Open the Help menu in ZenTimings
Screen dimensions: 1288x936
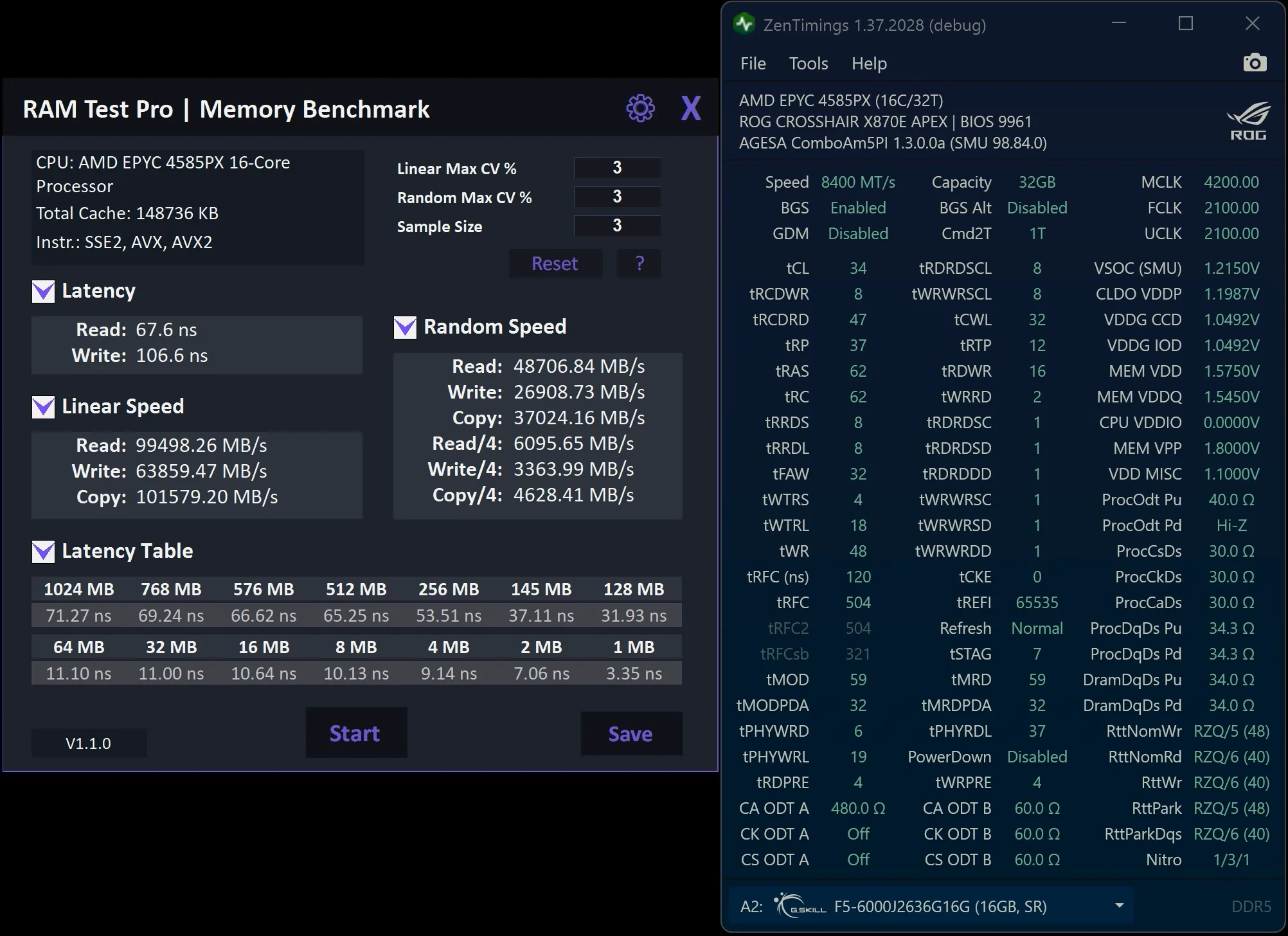click(x=869, y=64)
